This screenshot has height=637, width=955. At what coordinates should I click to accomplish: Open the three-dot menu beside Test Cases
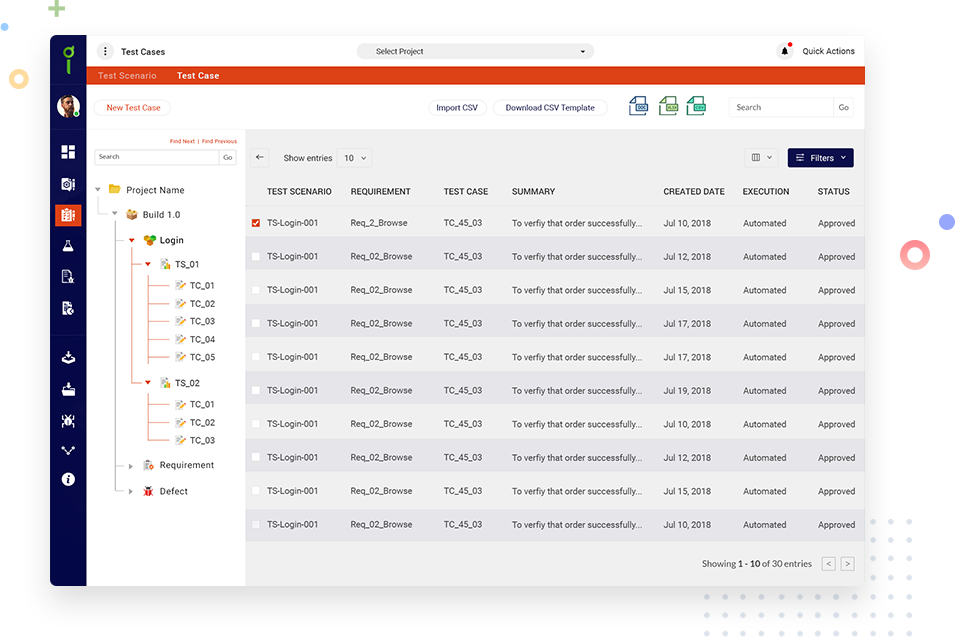pos(105,51)
